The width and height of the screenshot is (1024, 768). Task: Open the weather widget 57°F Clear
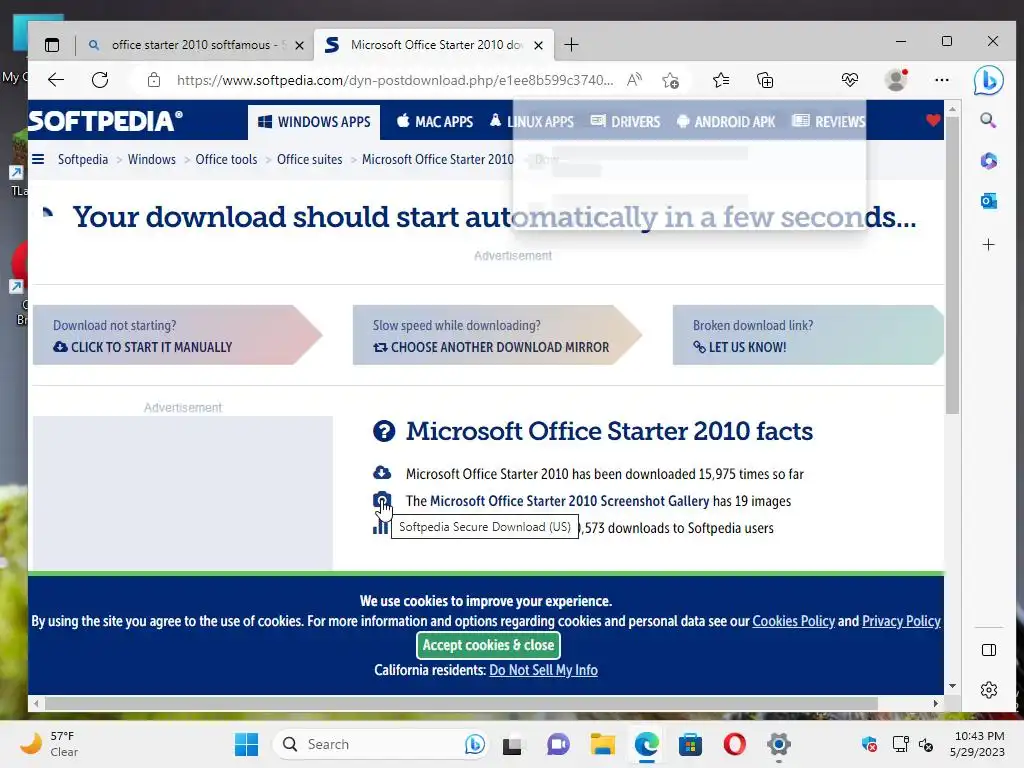pos(49,744)
